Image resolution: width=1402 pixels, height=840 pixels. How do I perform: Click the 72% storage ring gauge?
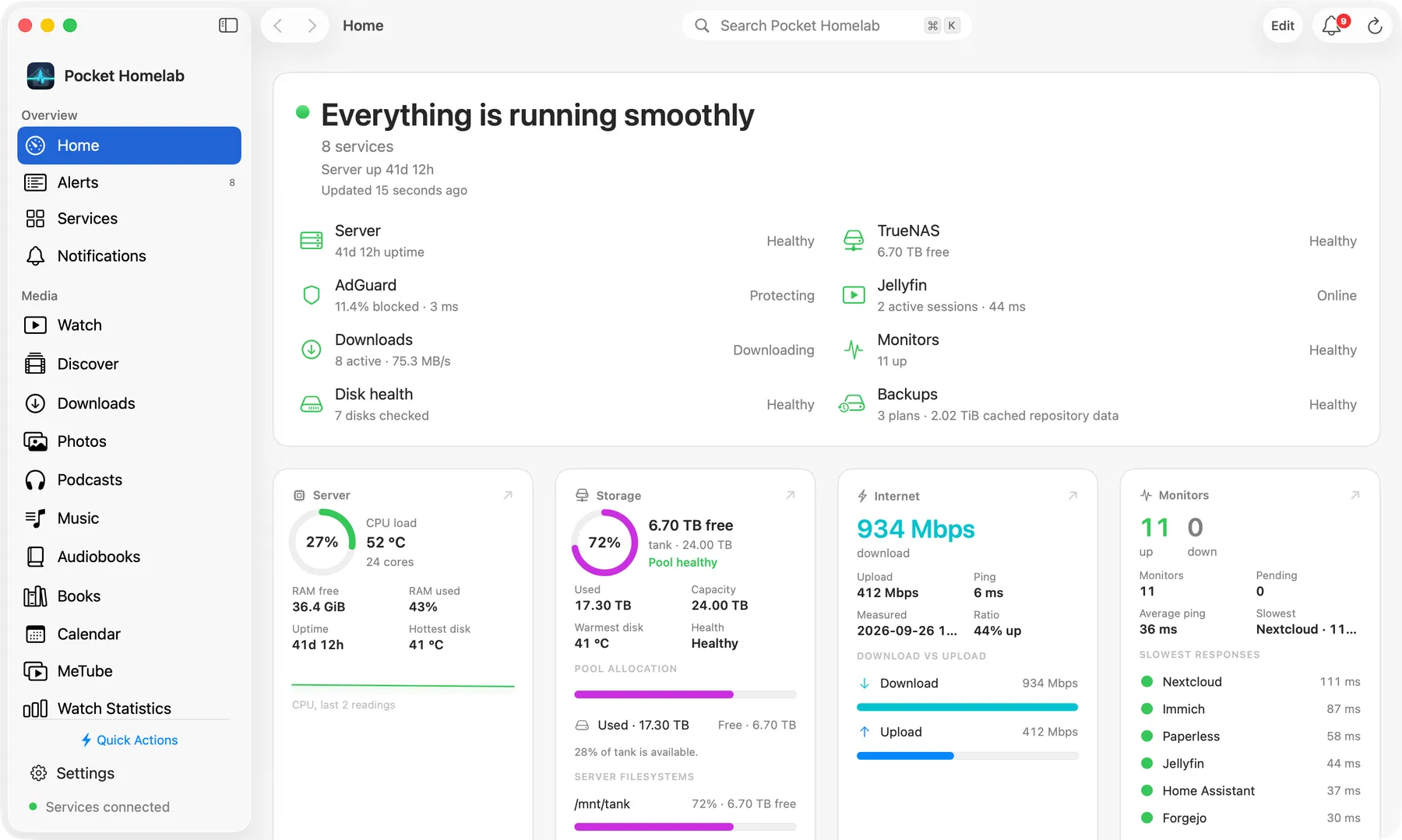point(604,543)
